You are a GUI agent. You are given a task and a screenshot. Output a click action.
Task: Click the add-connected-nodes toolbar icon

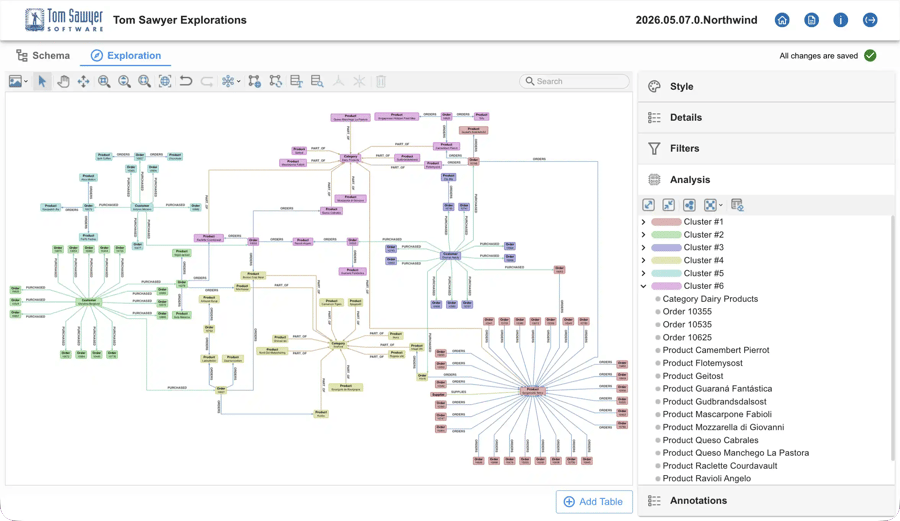[254, 81]
